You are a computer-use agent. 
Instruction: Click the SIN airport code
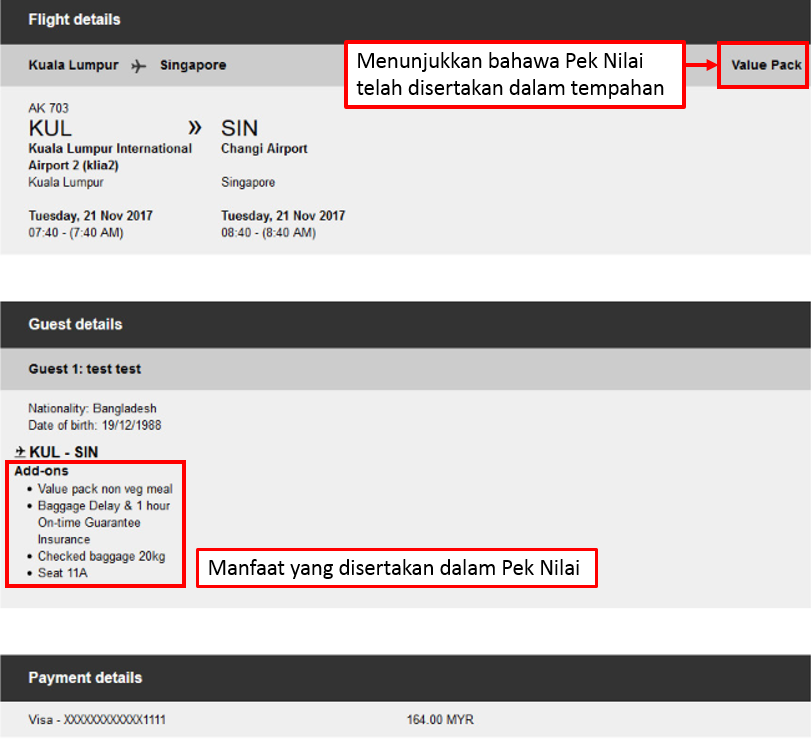239,128
